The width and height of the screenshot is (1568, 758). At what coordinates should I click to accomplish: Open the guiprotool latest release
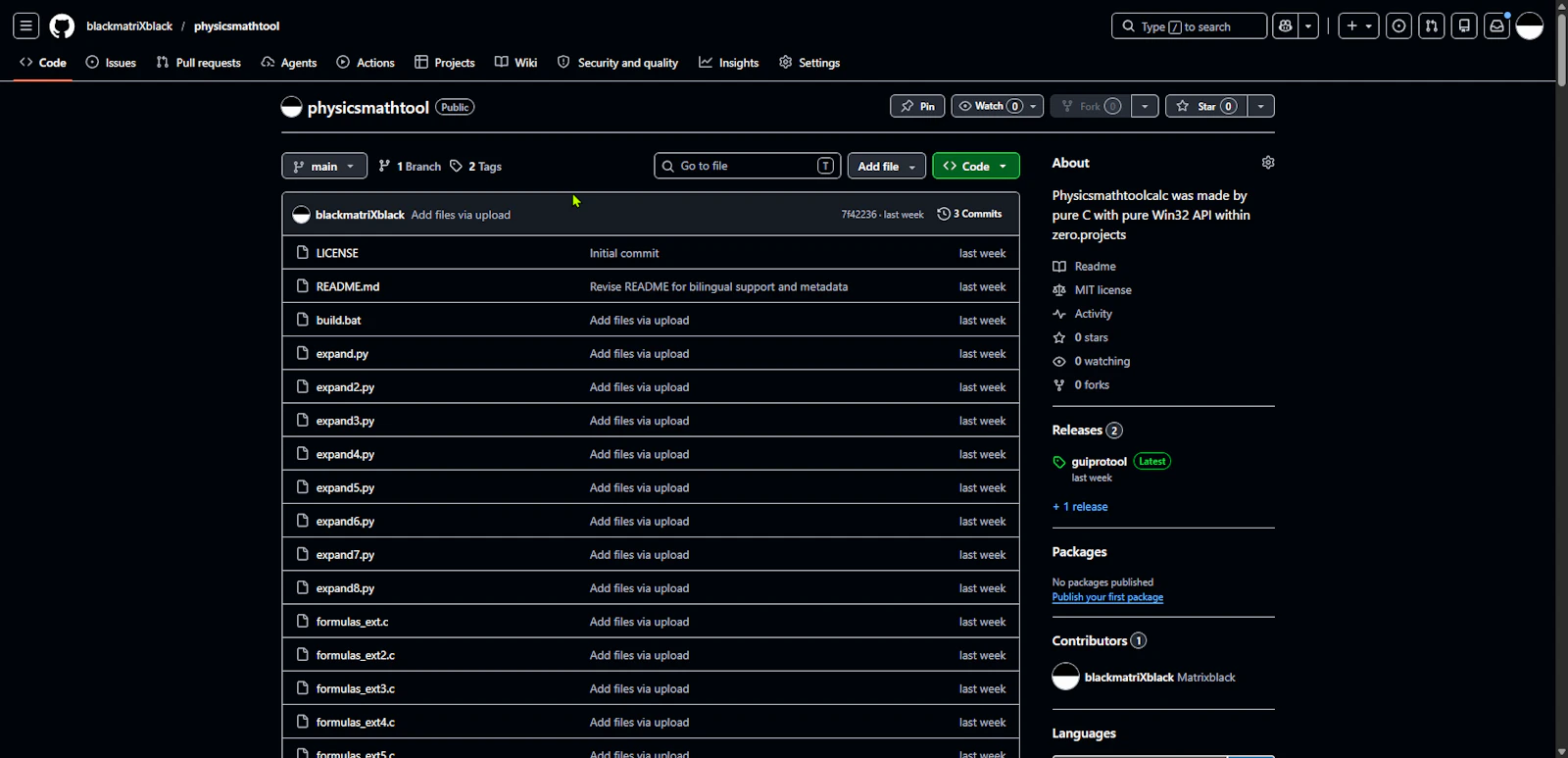(1099, 462)
